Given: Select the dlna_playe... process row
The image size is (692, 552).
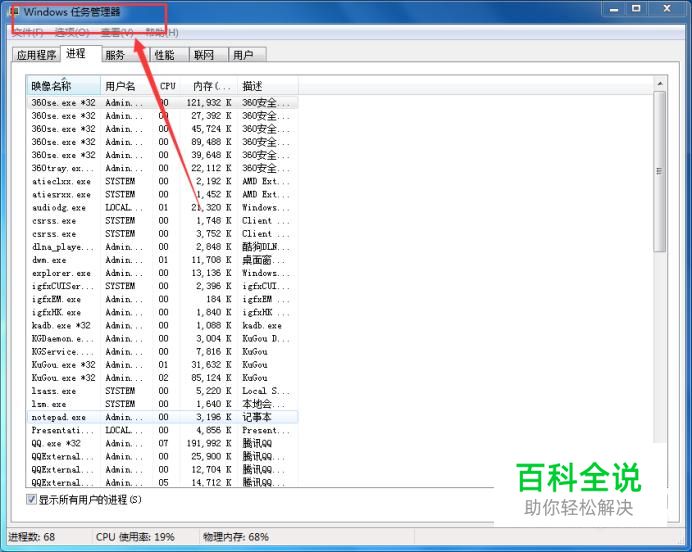Looking at the screenshot, I should click(x=162, y=247).
